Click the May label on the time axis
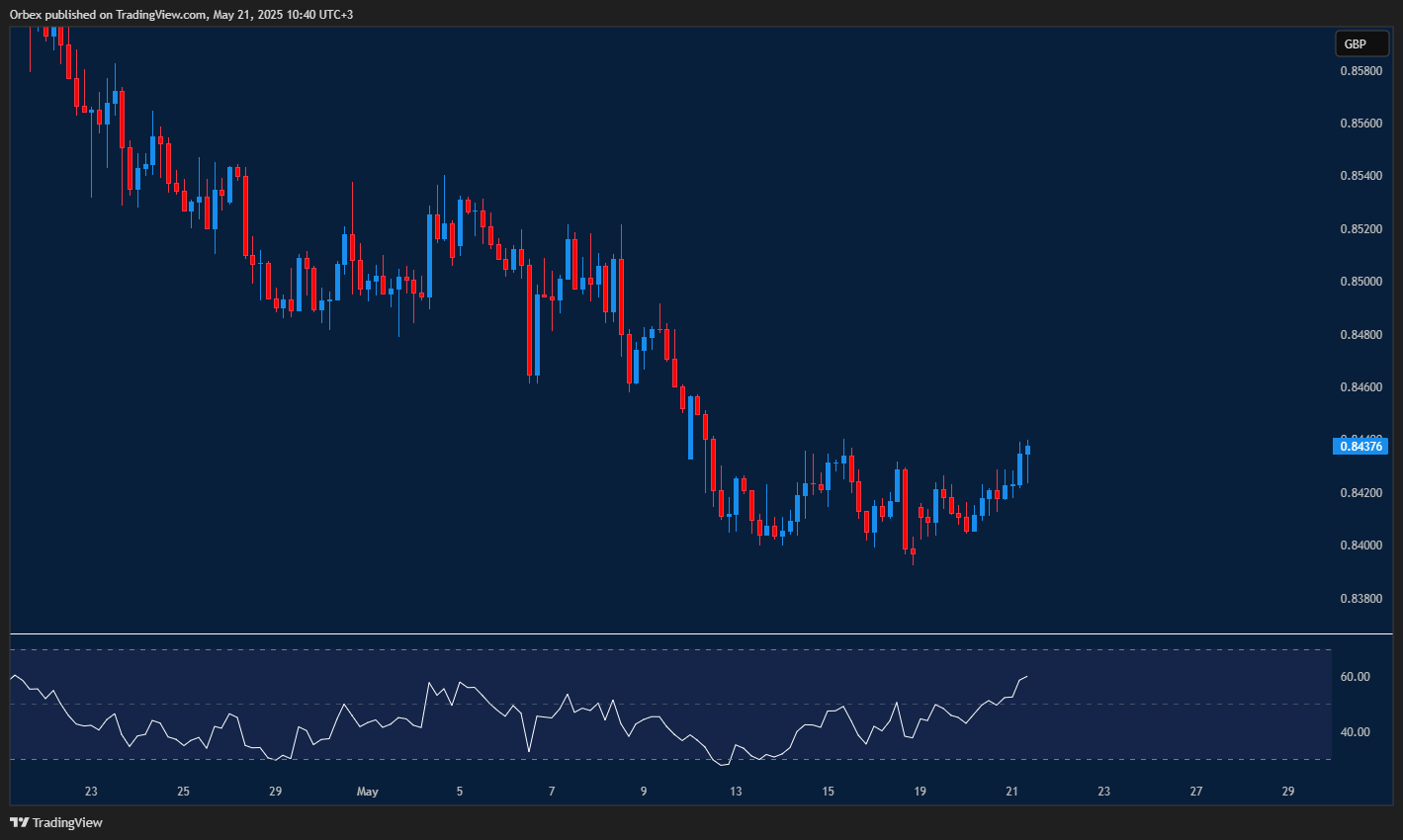 367,791
